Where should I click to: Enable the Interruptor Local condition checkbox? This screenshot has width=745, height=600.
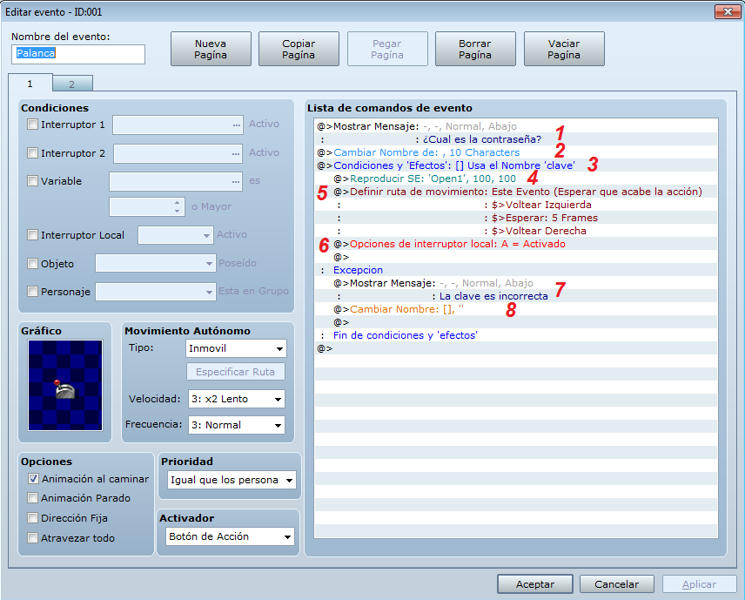tap(32, 235)
